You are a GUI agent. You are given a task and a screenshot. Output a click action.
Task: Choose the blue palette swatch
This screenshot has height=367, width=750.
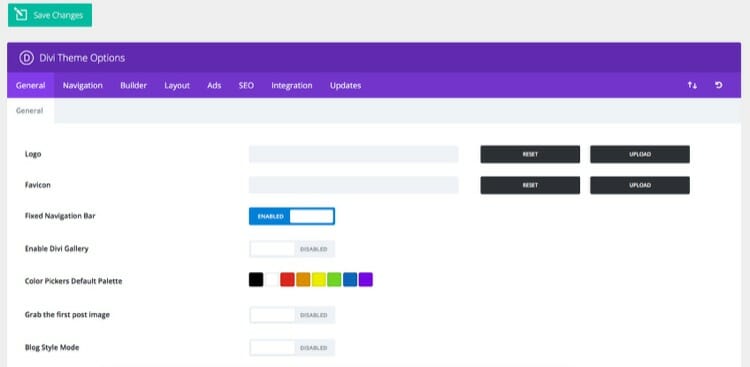350,280
